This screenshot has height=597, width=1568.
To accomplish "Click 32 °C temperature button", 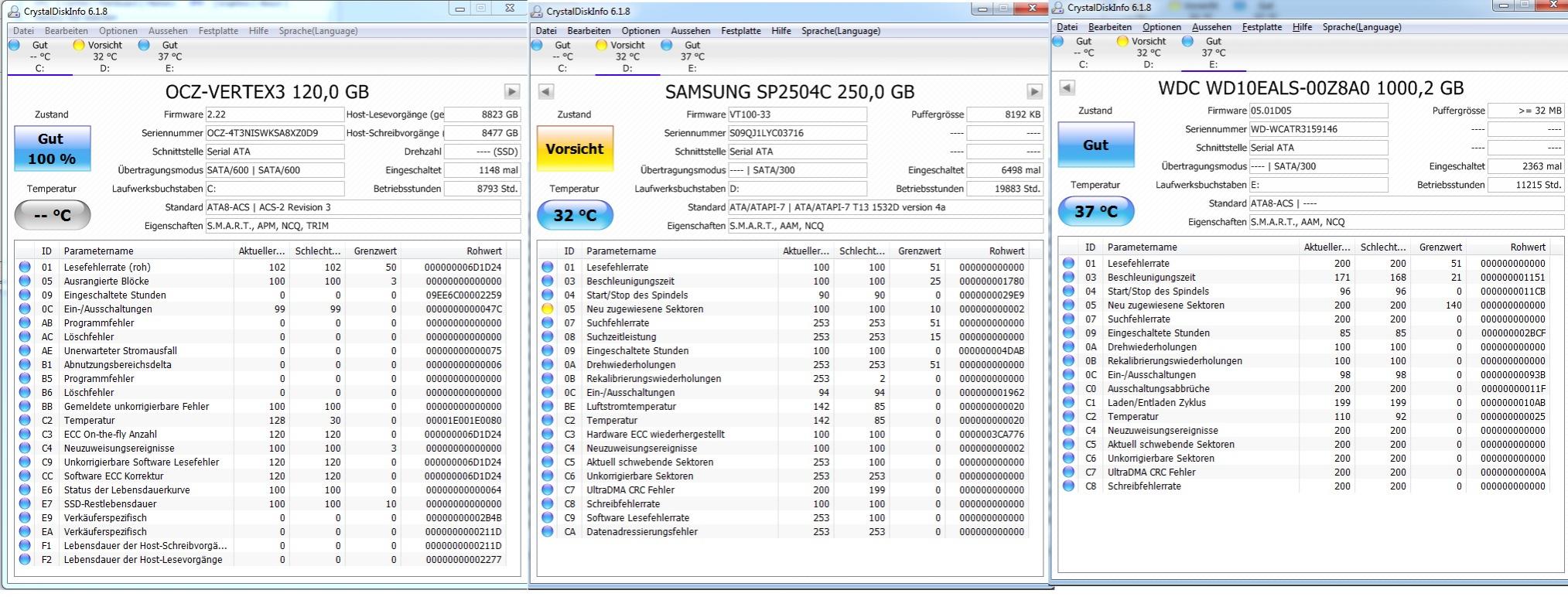I will (x=575, y=215).
